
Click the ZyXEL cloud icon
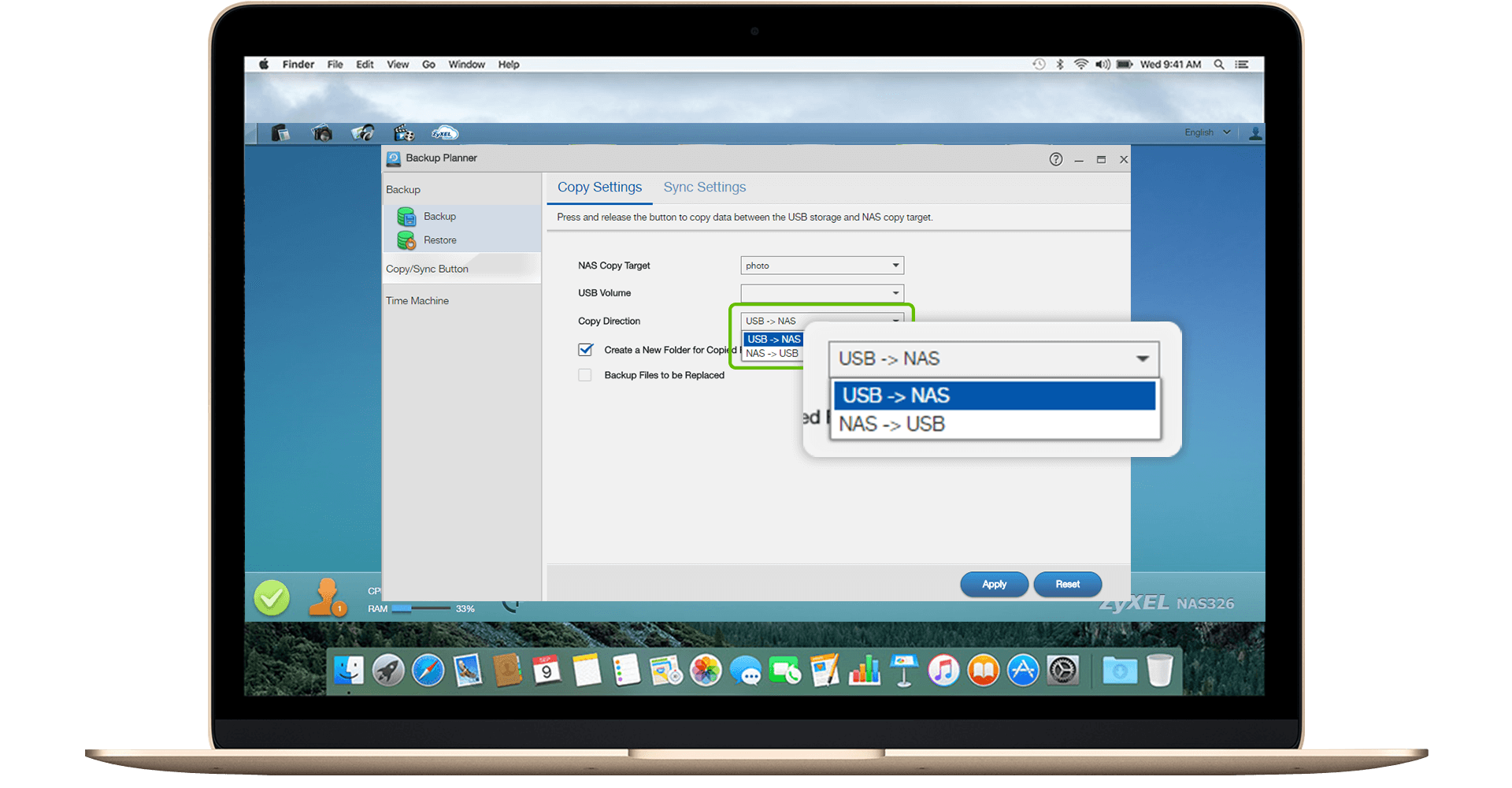tap(445, 133)
